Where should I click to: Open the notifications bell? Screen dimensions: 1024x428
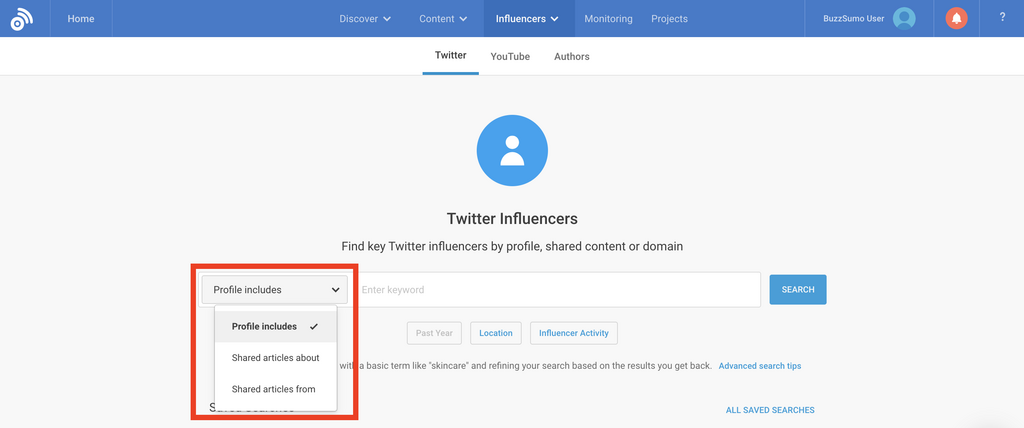tap(957, 18)
